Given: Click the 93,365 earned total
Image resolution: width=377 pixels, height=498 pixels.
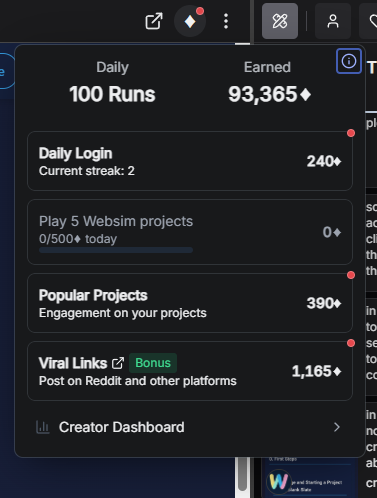Looking at the screenshot, I should coord(270,94).
